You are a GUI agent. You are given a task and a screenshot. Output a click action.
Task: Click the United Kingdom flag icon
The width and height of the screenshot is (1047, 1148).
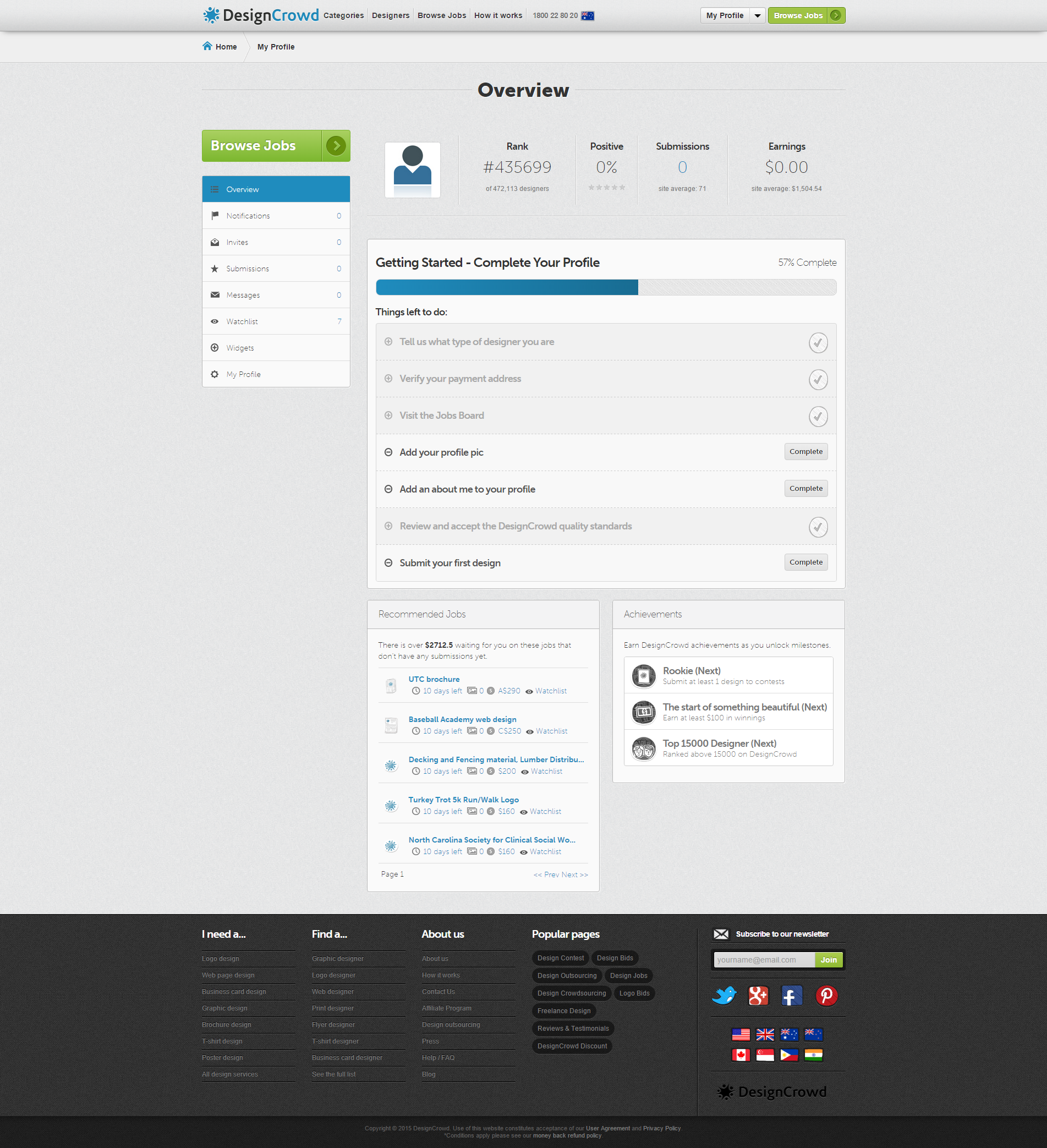point(765,1034)
